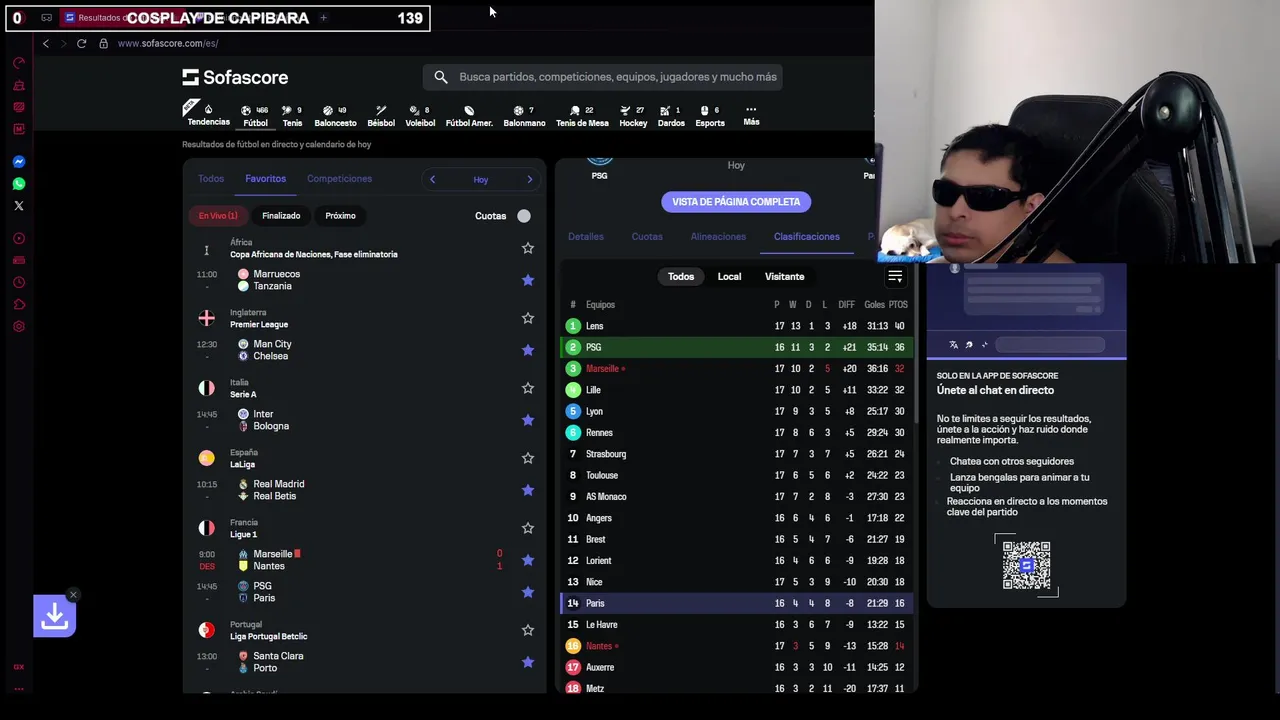Unfavorite the Real Madrid vs Real Betis match
The width and height of the screenshot is (1280, 720).
[x=528, y=490]
